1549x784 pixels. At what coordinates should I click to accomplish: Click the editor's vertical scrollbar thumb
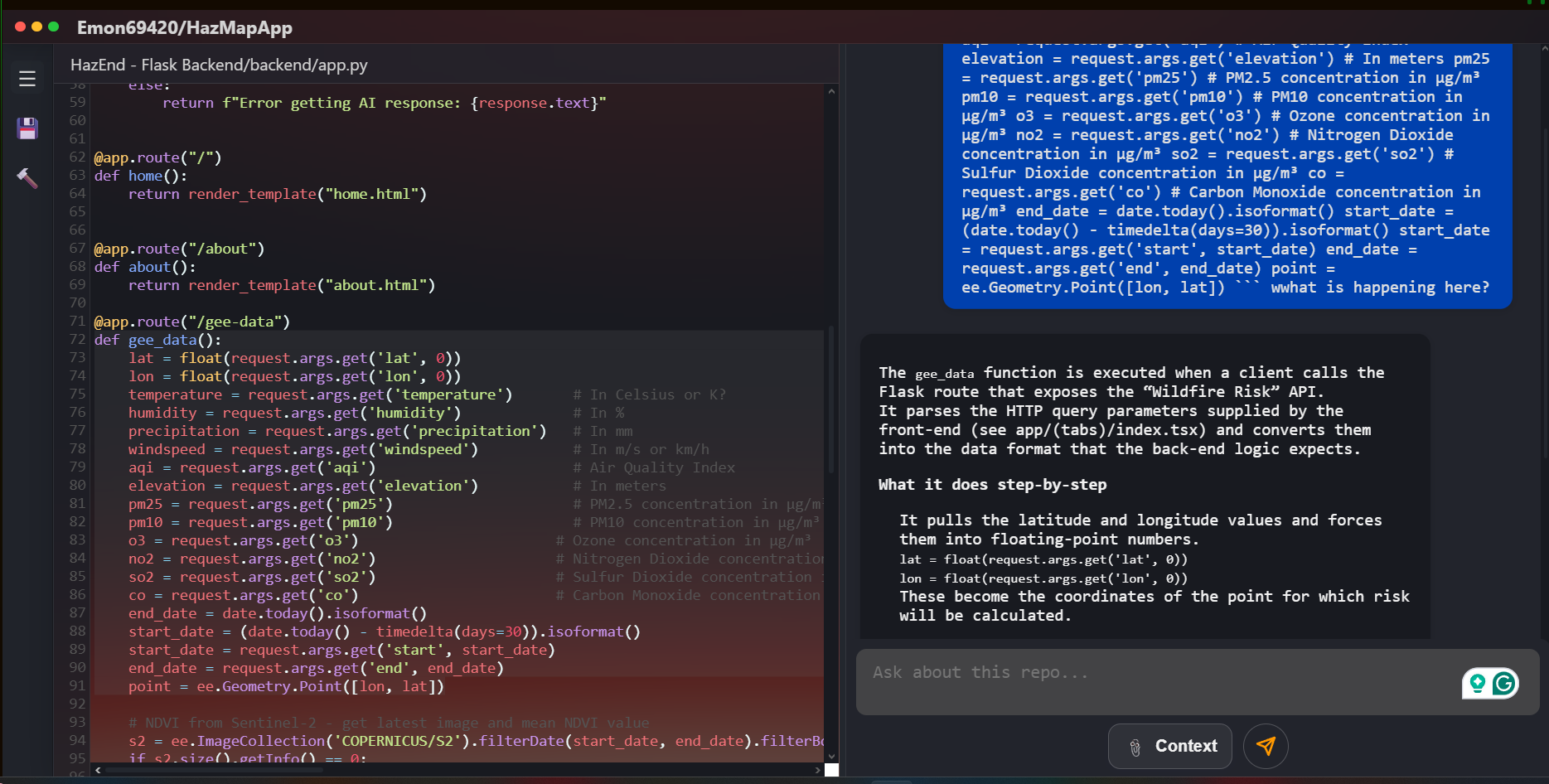point(831,398)
